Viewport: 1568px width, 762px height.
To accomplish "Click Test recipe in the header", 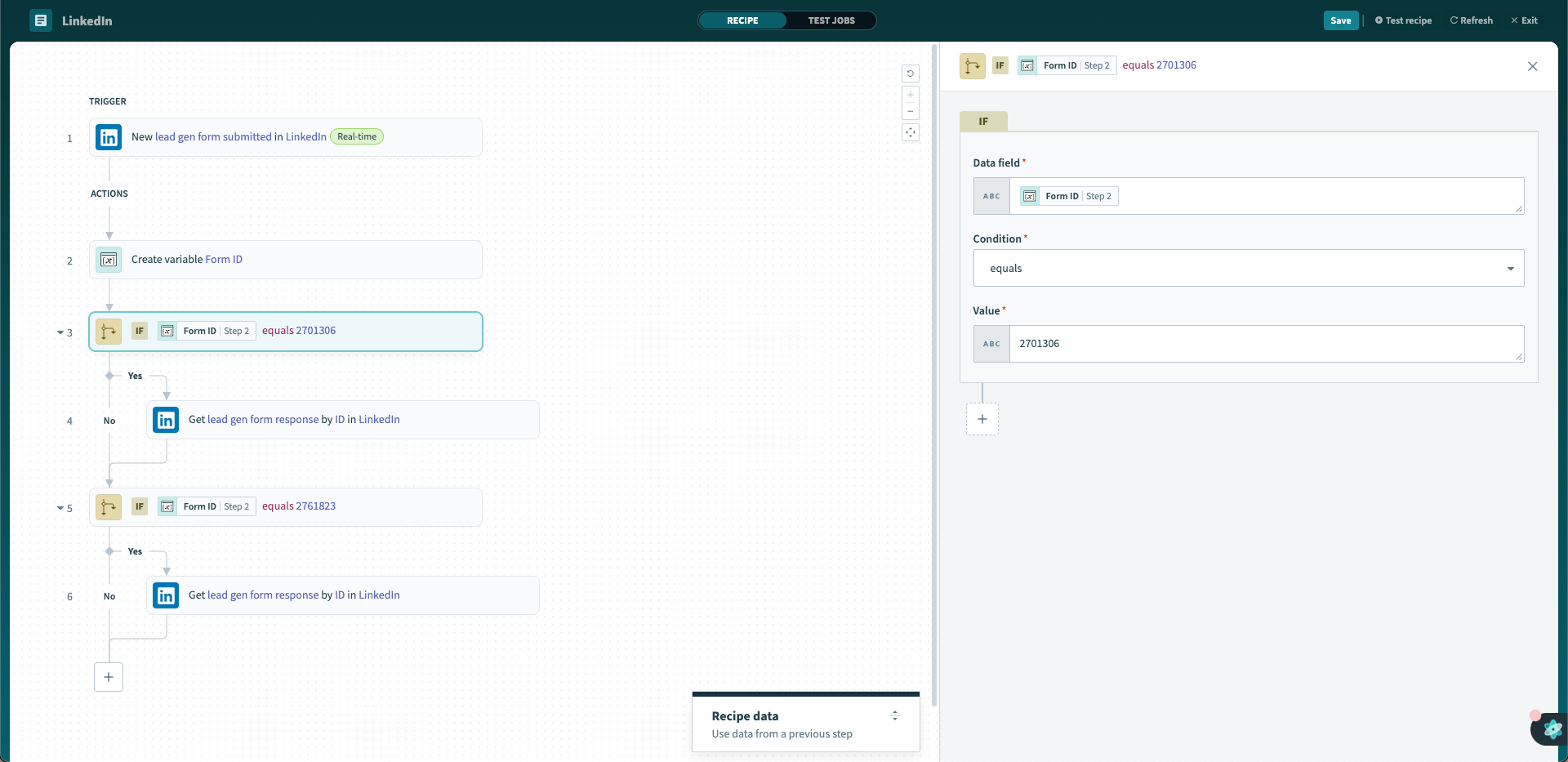I will pyautogui.click(x=1403, y=20).
